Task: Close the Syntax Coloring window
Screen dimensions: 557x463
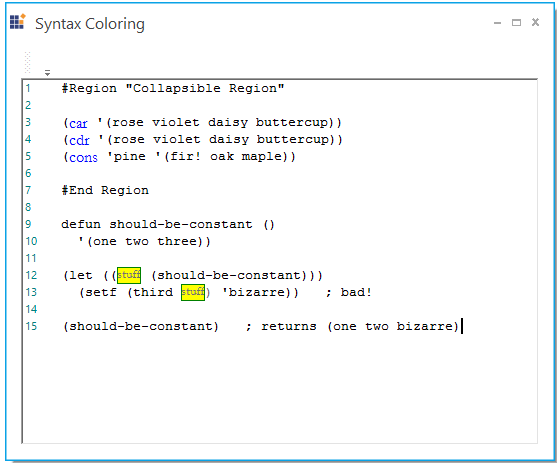Action: 535,22
